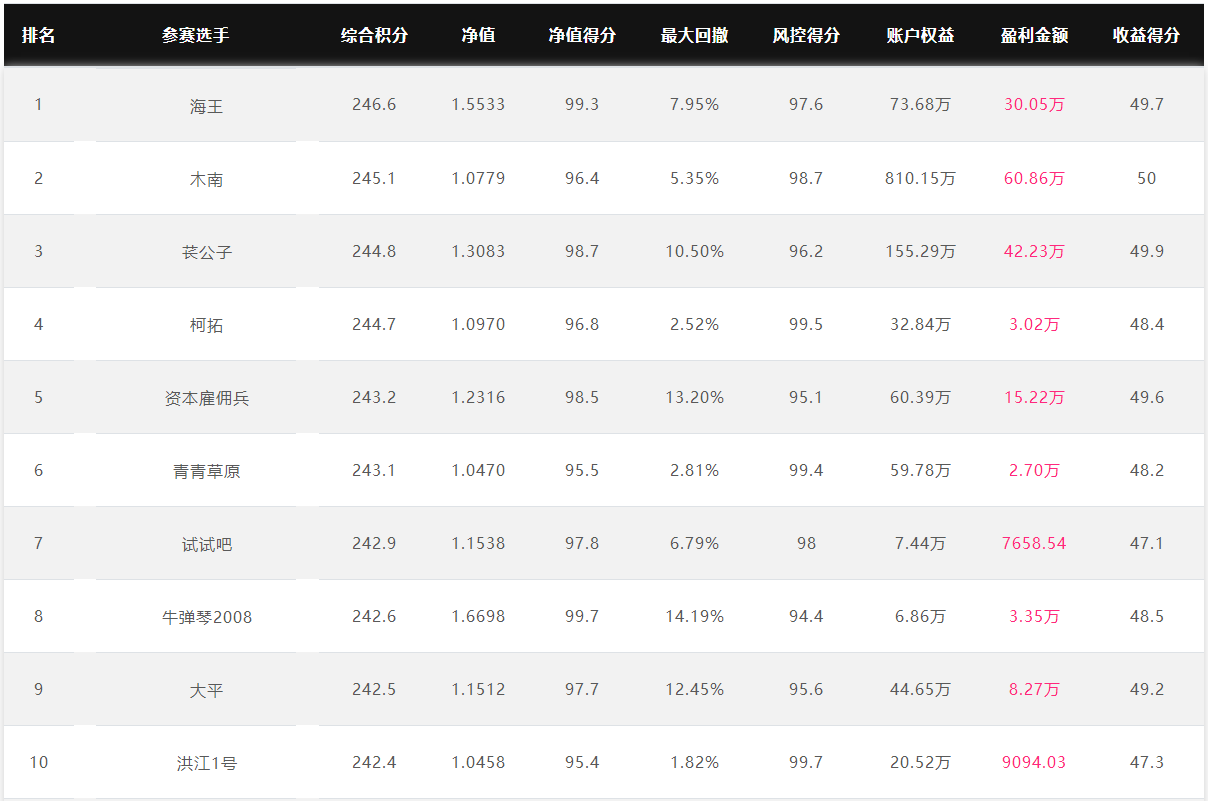Select contestant 苌公子
This screenshot has height=801, width=1208.
(x=206, y=252)
